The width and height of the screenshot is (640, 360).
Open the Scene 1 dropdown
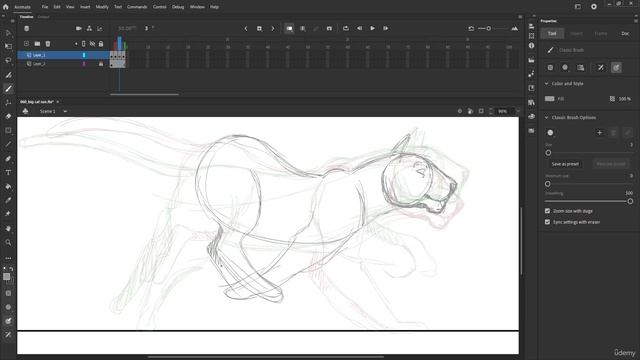click(65, 111)
